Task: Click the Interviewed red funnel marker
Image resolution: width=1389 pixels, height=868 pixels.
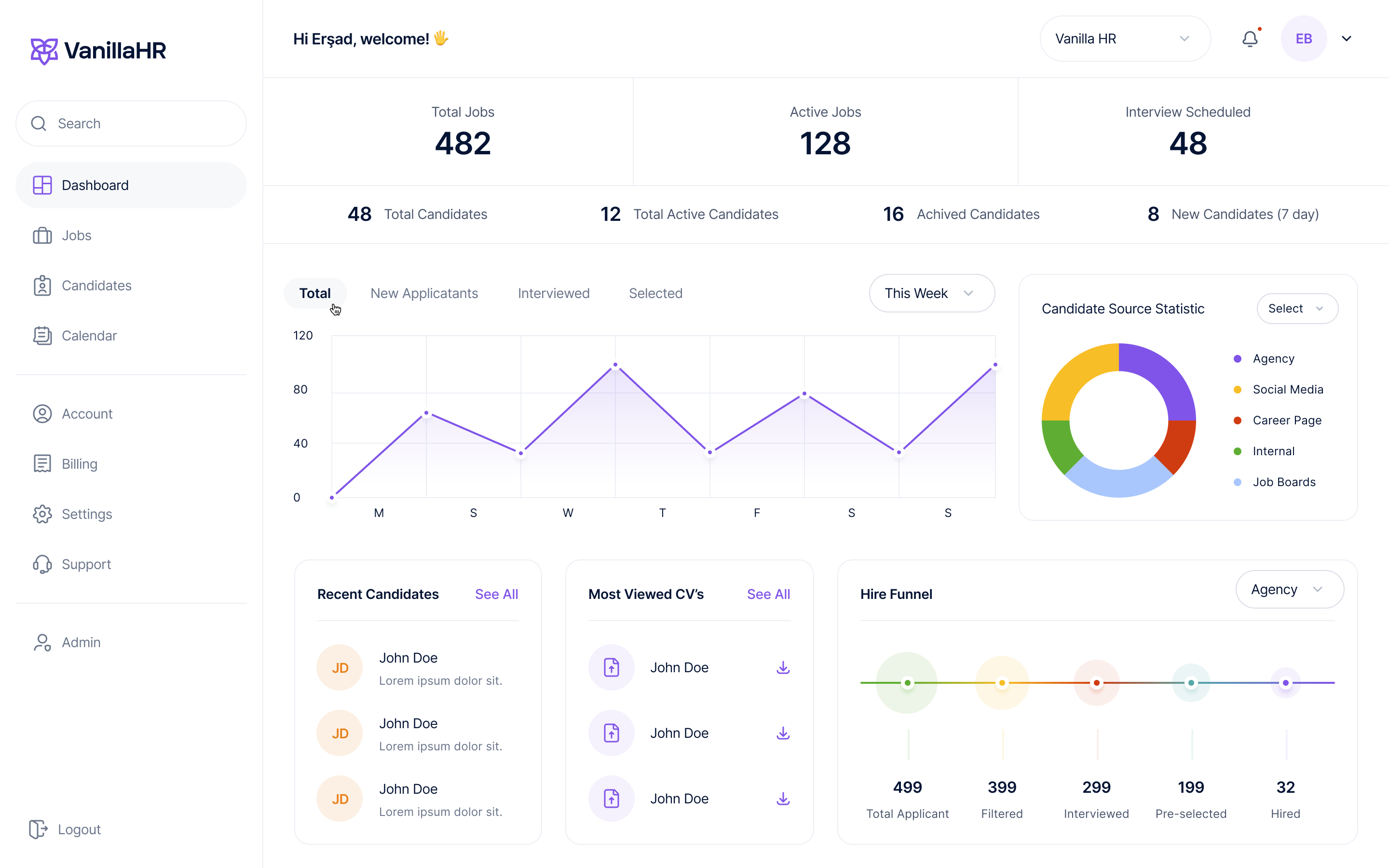Action: coord(1096,682)
